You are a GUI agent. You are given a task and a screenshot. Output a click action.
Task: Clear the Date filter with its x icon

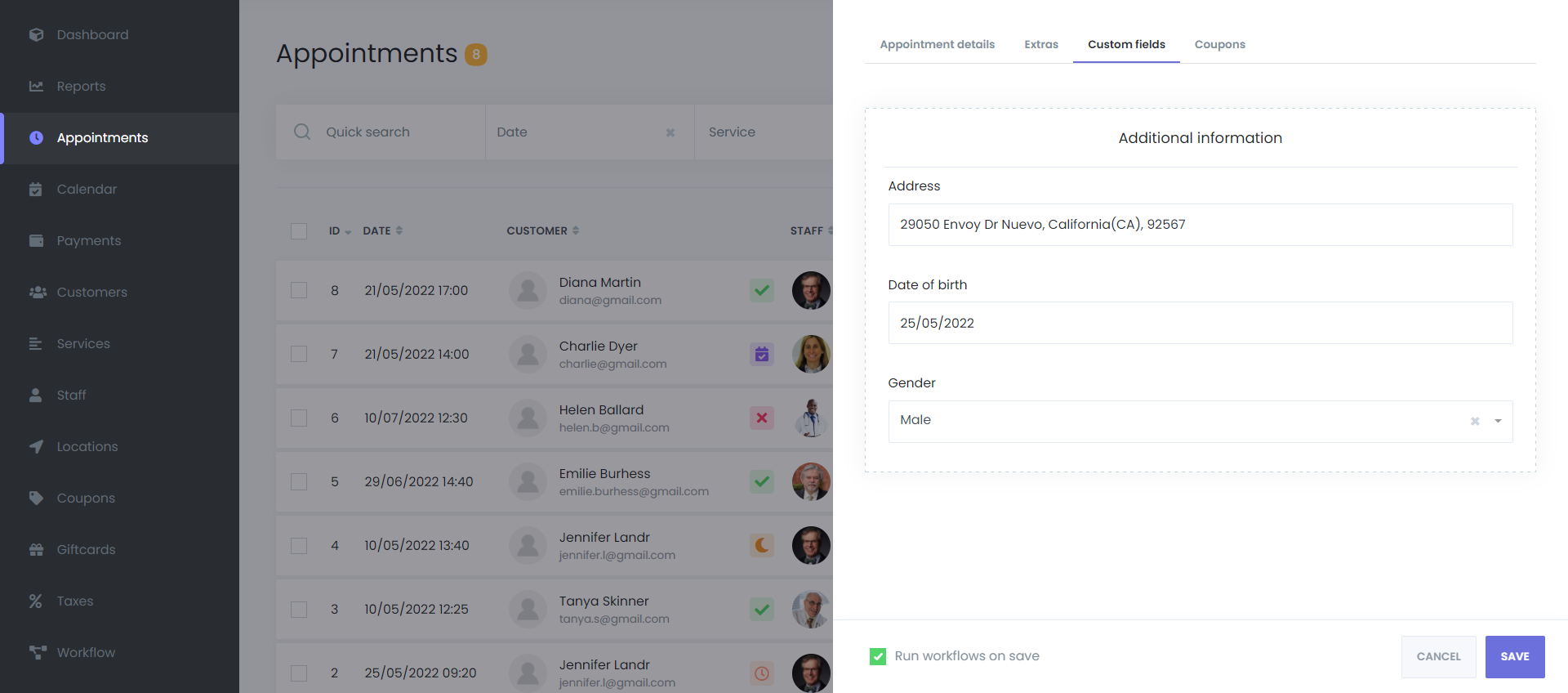pyautogui.click(x=670, y=132)
